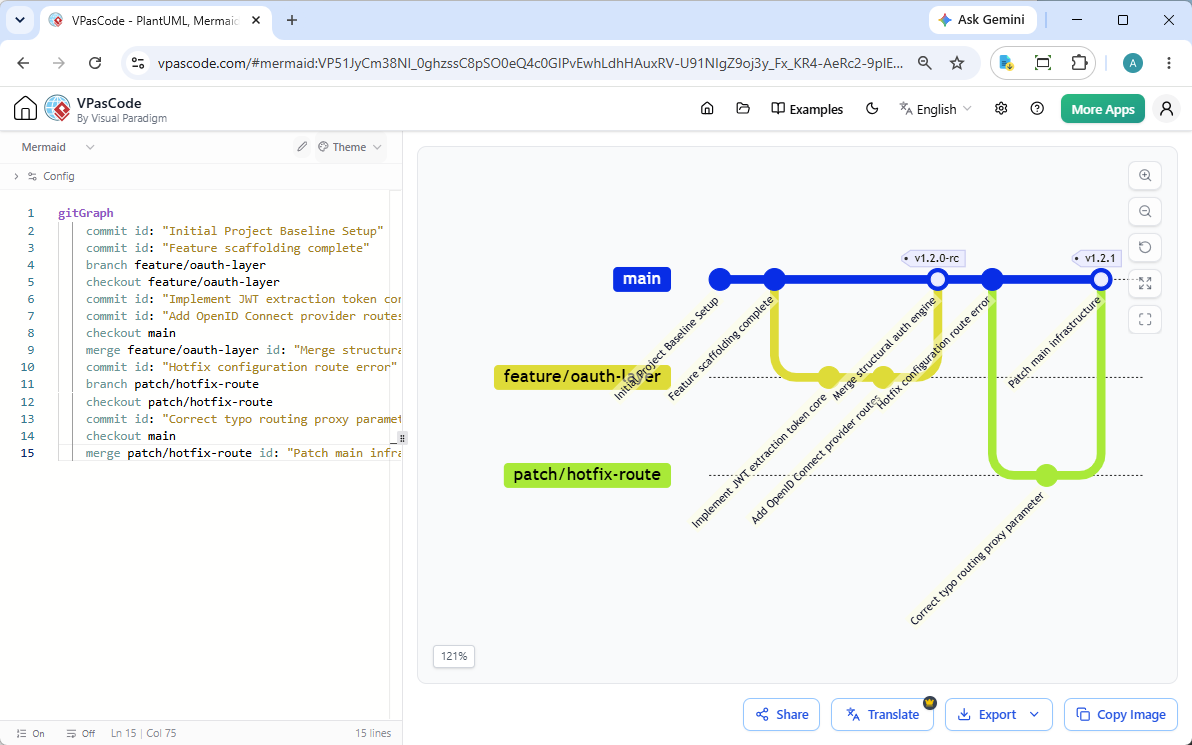Open the Examples menu
This screenshot has width=1192, height=745.
(807, 109)
